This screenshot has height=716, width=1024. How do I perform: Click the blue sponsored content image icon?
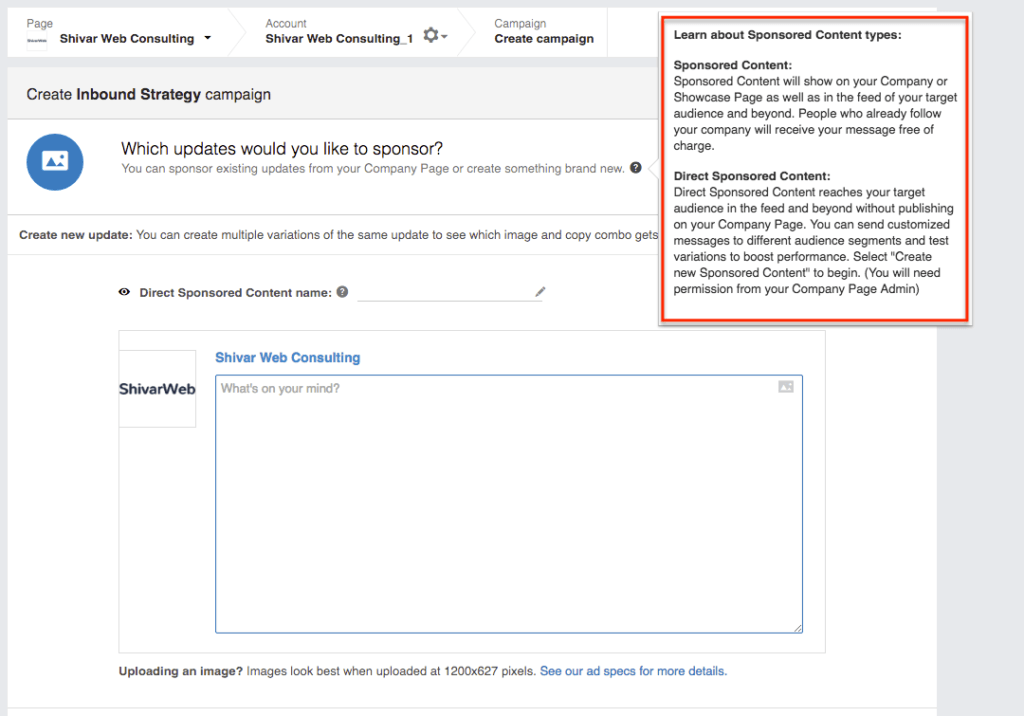55,162
